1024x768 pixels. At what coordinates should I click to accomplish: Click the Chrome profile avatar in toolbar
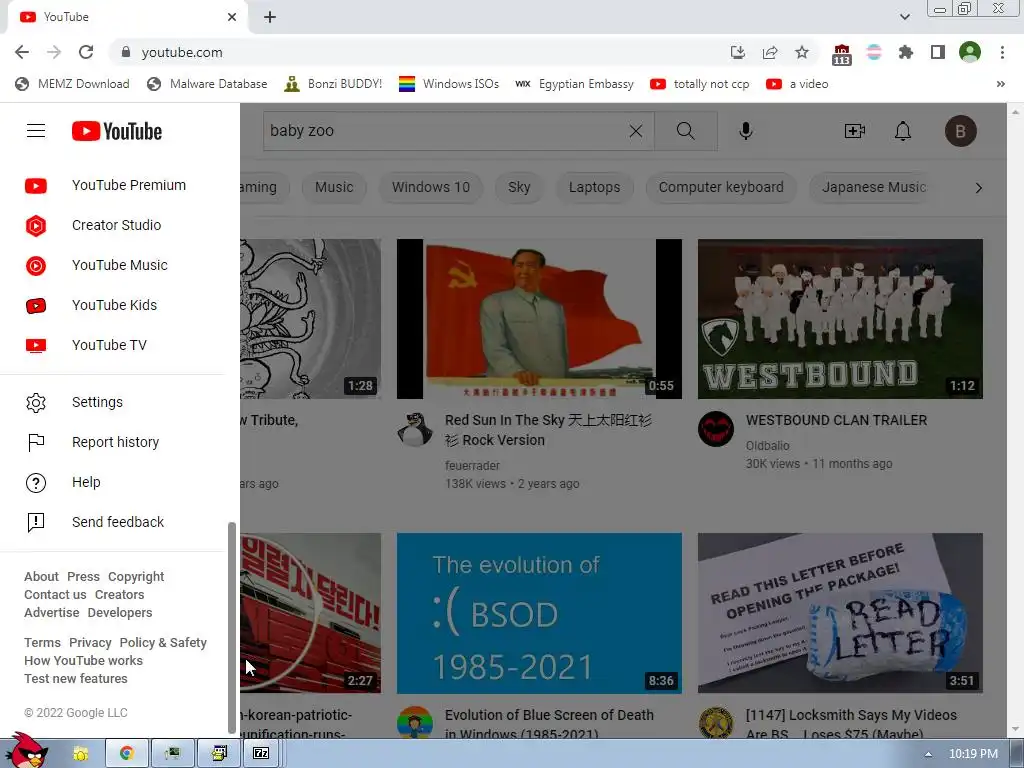point(970,52)
